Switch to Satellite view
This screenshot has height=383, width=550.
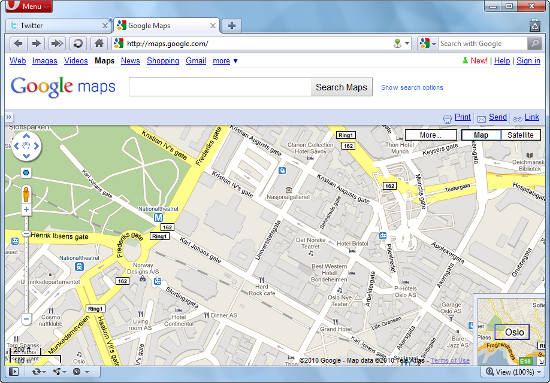521,135
